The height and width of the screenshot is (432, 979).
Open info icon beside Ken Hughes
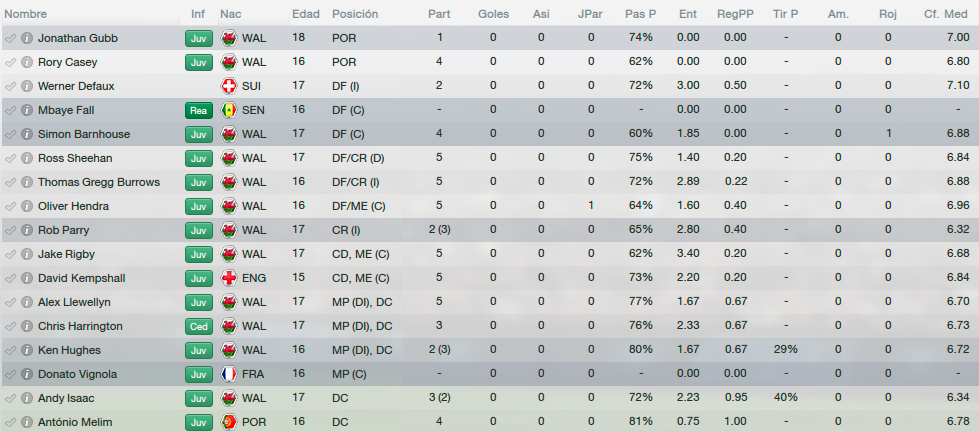point(26,350)
